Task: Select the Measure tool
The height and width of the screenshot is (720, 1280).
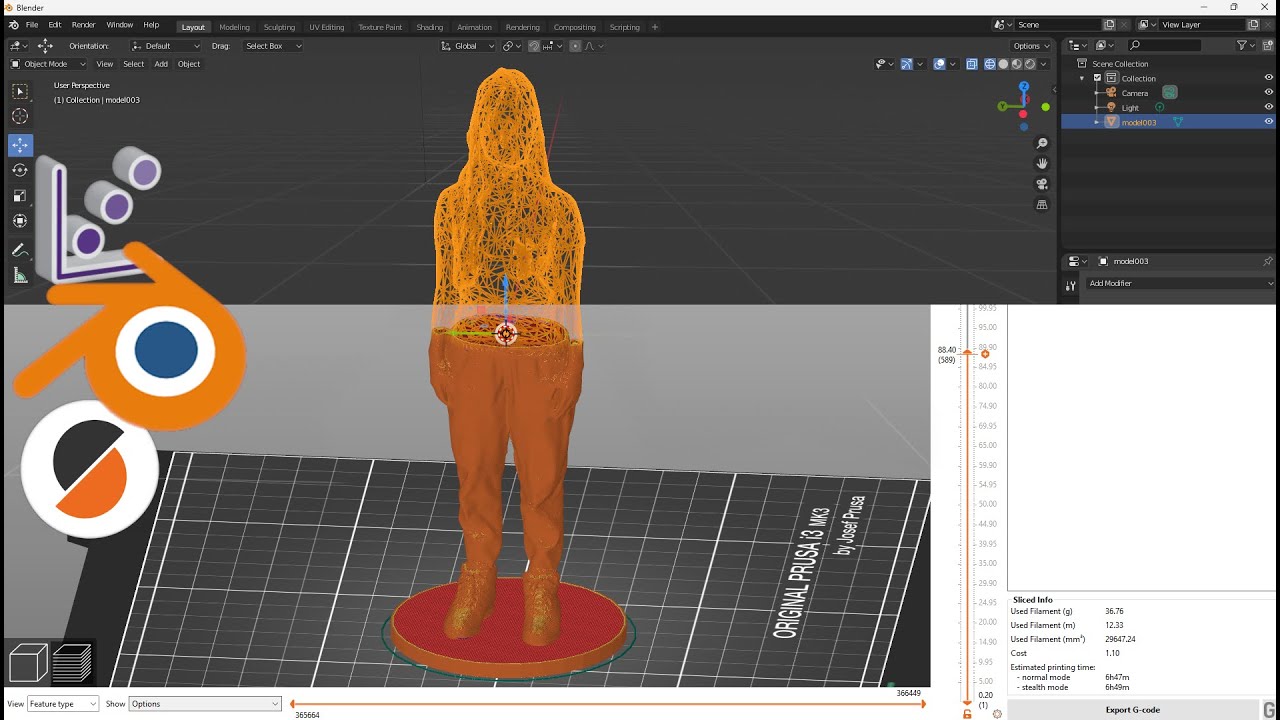Action: 20,276
